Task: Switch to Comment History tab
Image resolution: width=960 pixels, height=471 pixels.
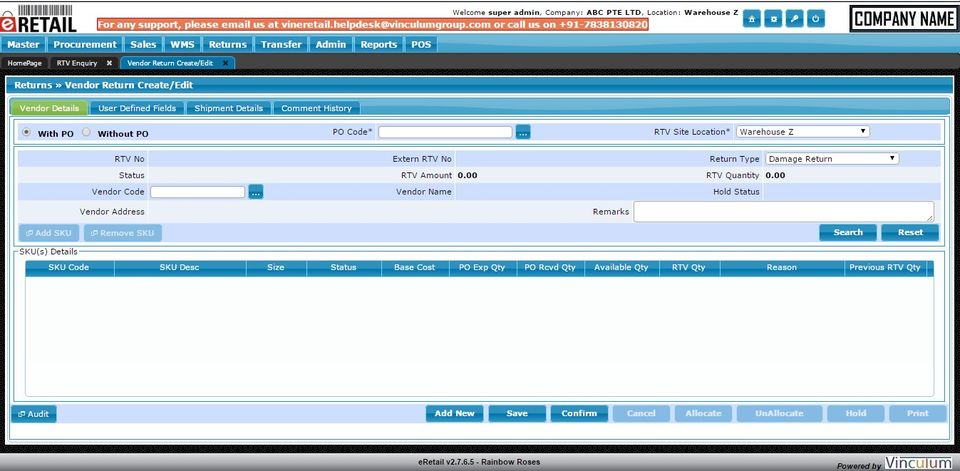Action: [x=317, y=108]
